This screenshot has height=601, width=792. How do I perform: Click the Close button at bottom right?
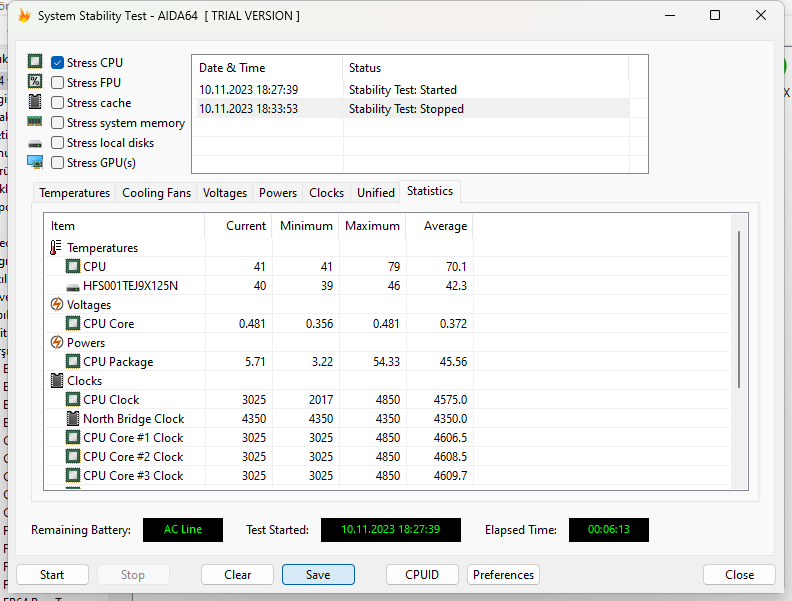(739, 575)
